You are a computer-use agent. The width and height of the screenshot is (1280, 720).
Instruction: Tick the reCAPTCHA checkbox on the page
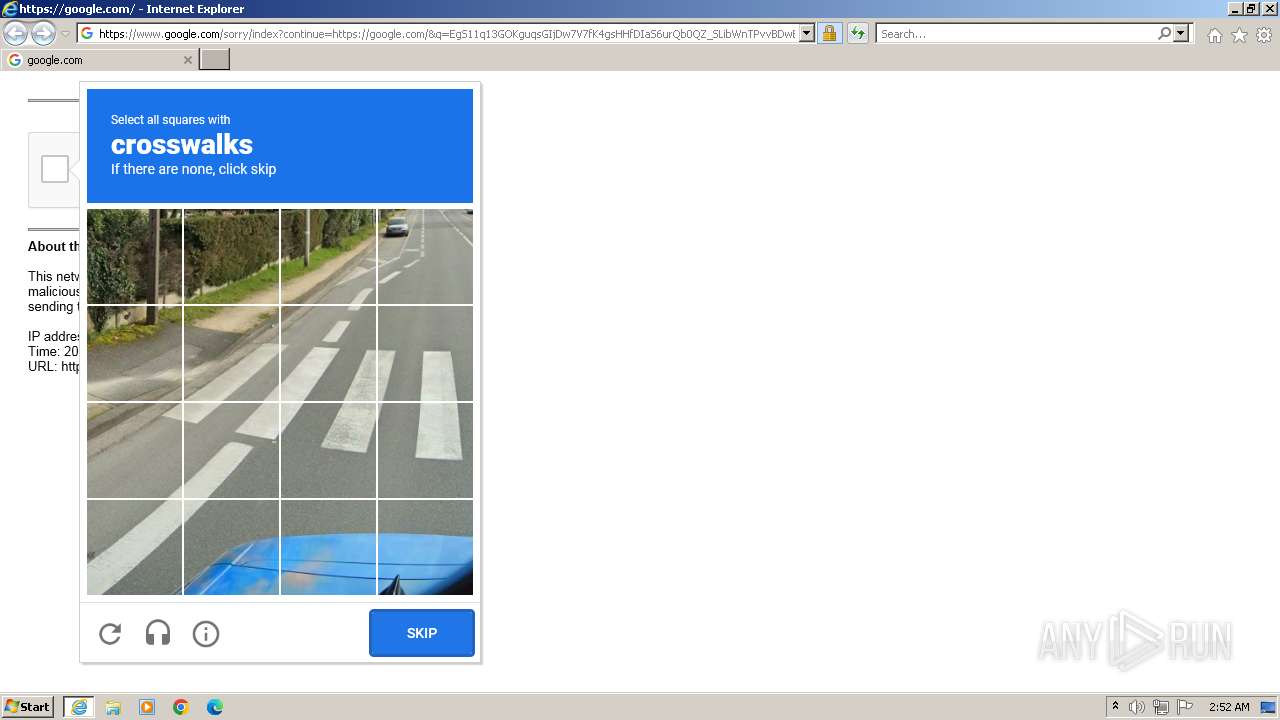tap(55, 169)
